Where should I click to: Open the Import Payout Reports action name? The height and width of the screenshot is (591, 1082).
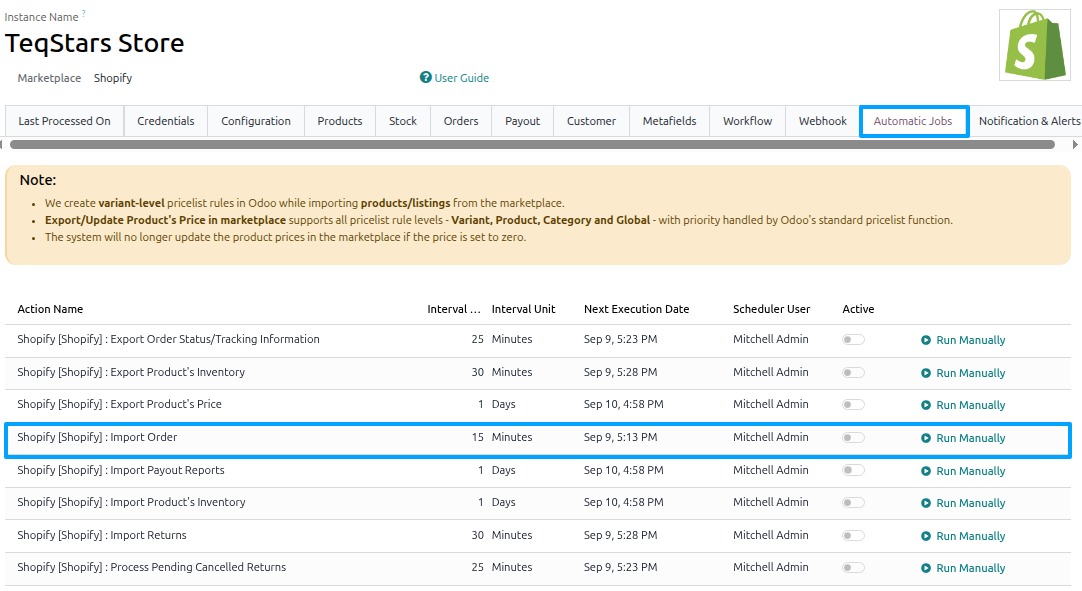pyautogui.click(x=121, y=470)
